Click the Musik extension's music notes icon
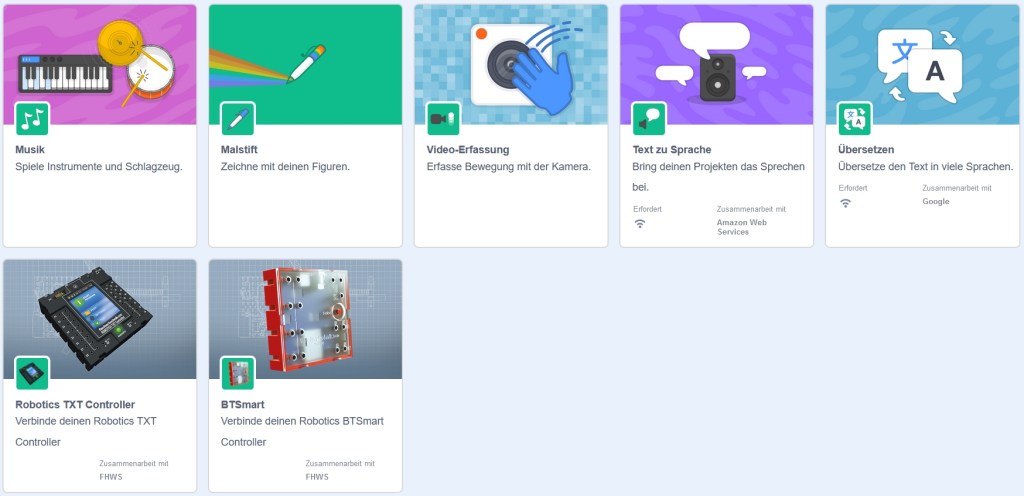 coord(32,119)
